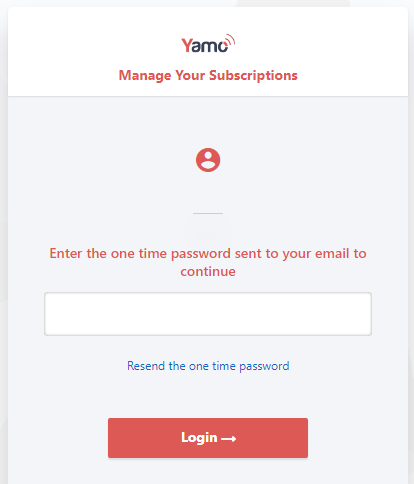Click the word 'email' in instruction text
The height and width of the screenshot is (484, 414).
[x=332, y=253]
